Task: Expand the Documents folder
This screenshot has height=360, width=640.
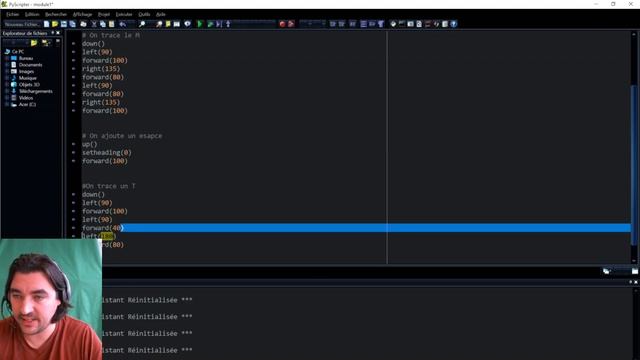Action: click(7, 65)
